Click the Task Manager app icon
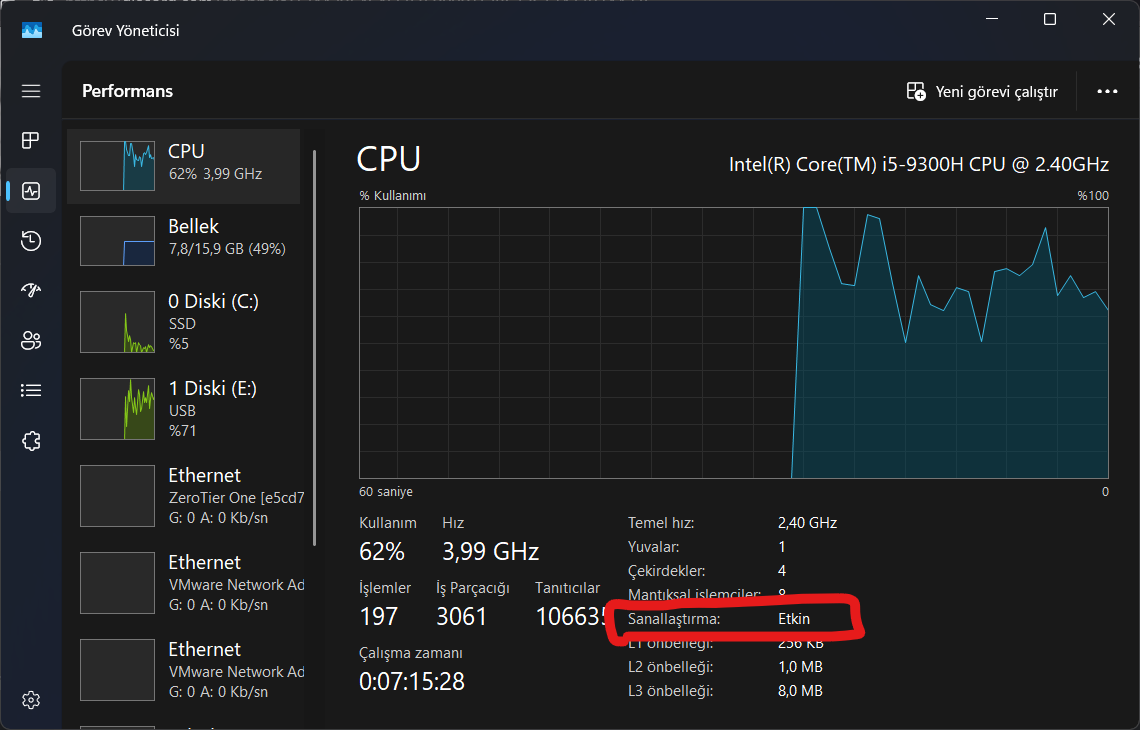Viewport: 1140px width, 730px height. click(x=32, y=31)
